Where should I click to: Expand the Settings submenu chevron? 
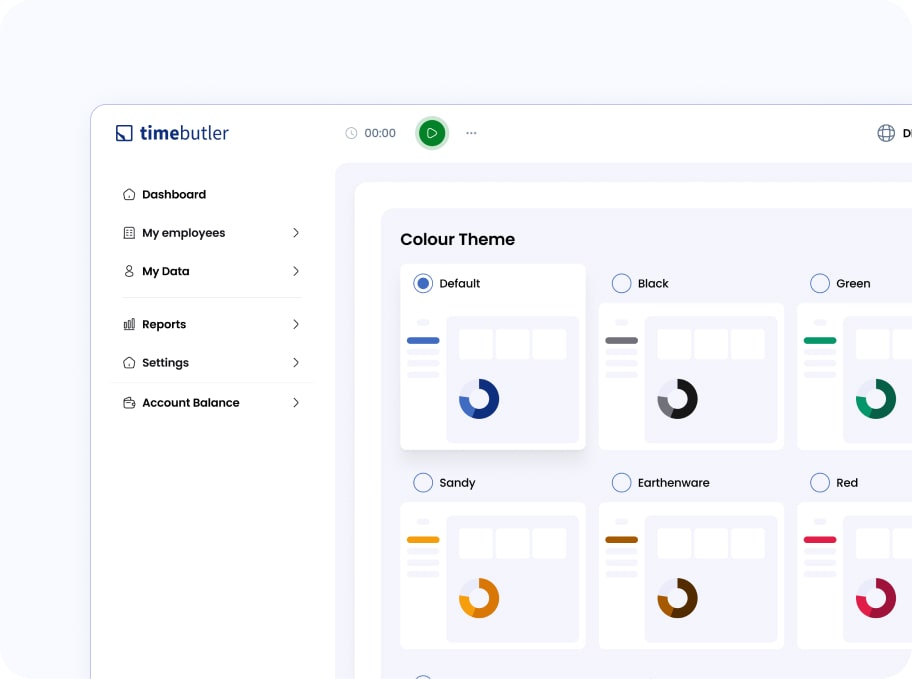[296, 363]
